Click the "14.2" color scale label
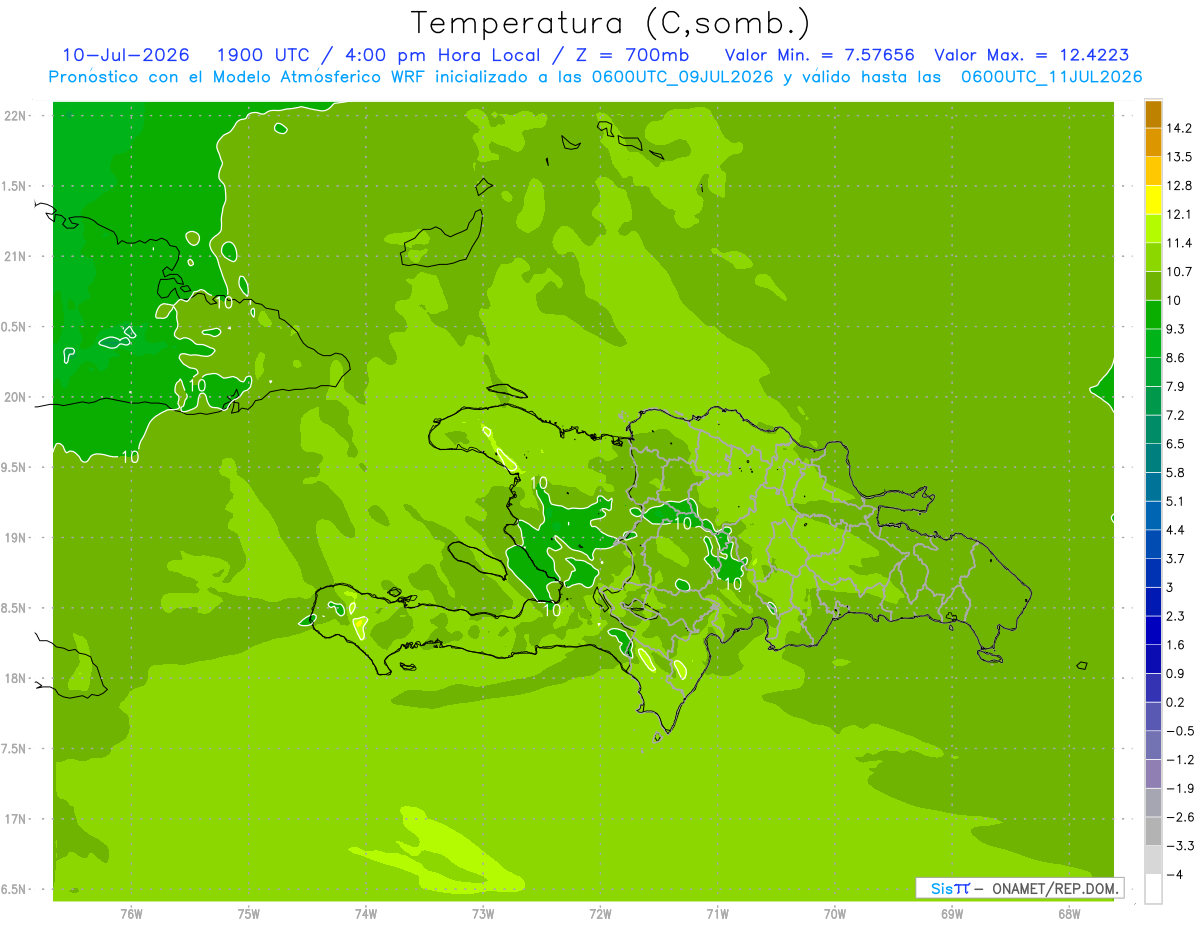 [1179, 128]
